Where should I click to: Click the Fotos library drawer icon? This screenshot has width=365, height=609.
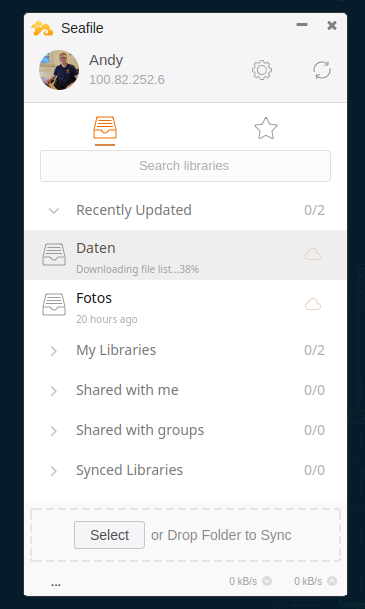[54, 304]
